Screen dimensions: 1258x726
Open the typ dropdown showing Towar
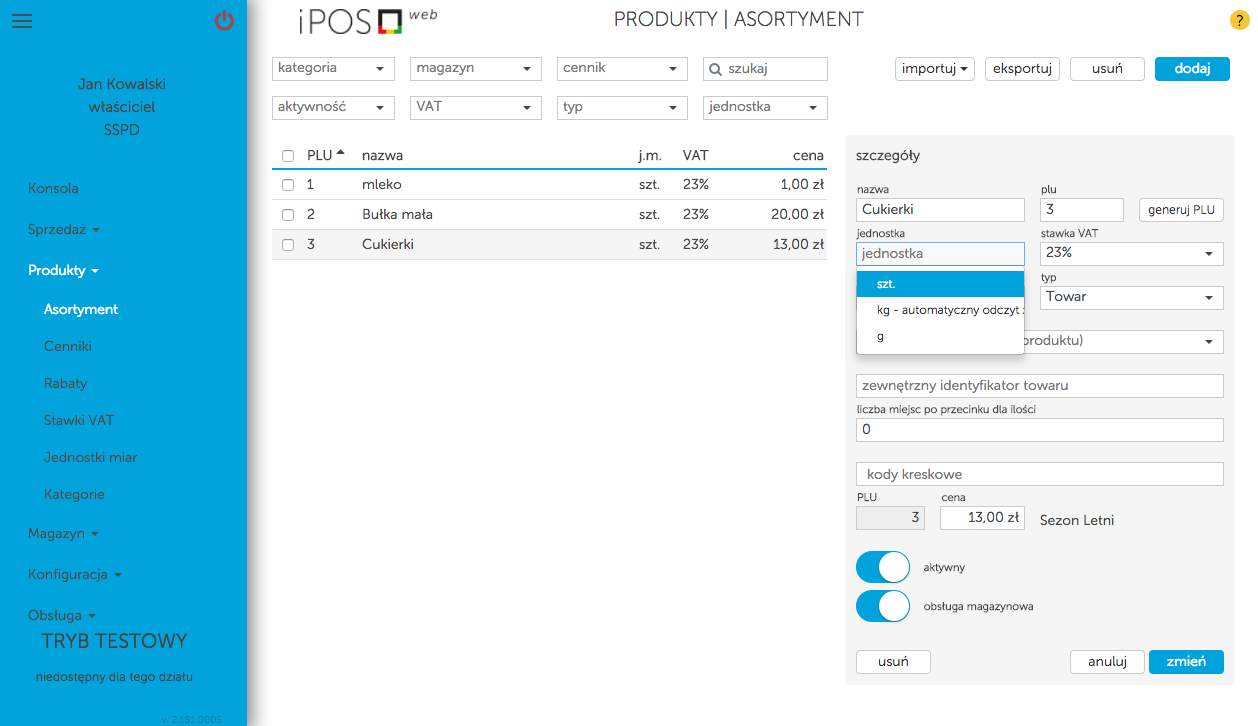[1131, 297]
